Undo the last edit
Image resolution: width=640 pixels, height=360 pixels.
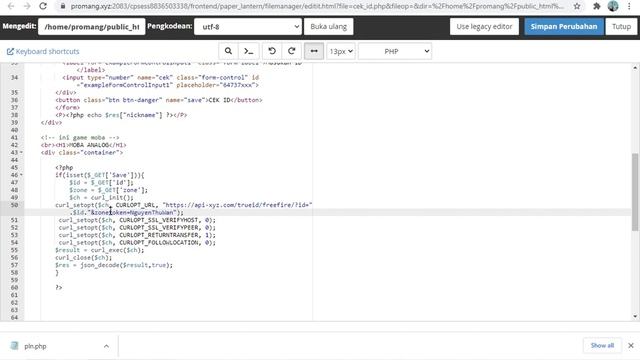[272, 51]
